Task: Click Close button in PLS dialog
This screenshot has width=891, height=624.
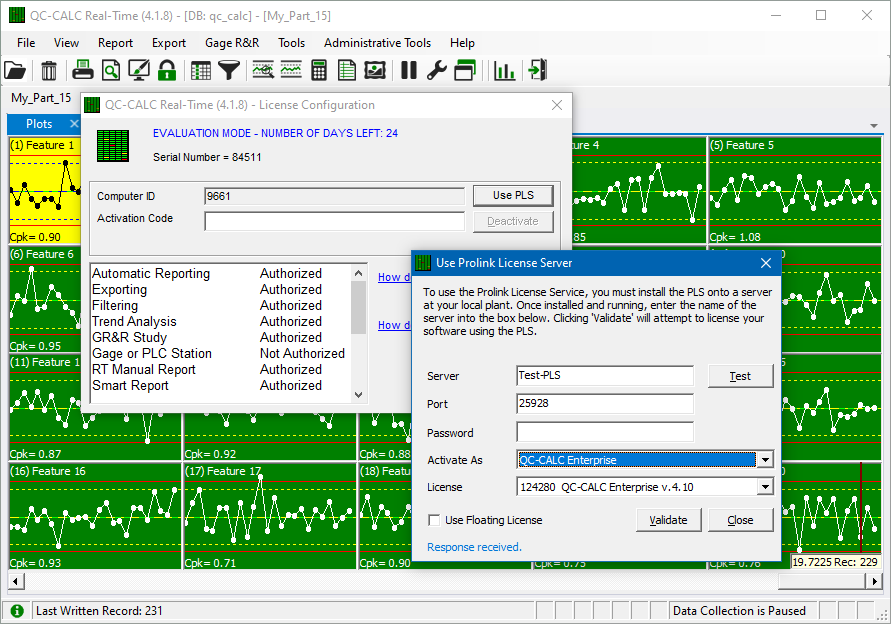Action: point(740,520)
